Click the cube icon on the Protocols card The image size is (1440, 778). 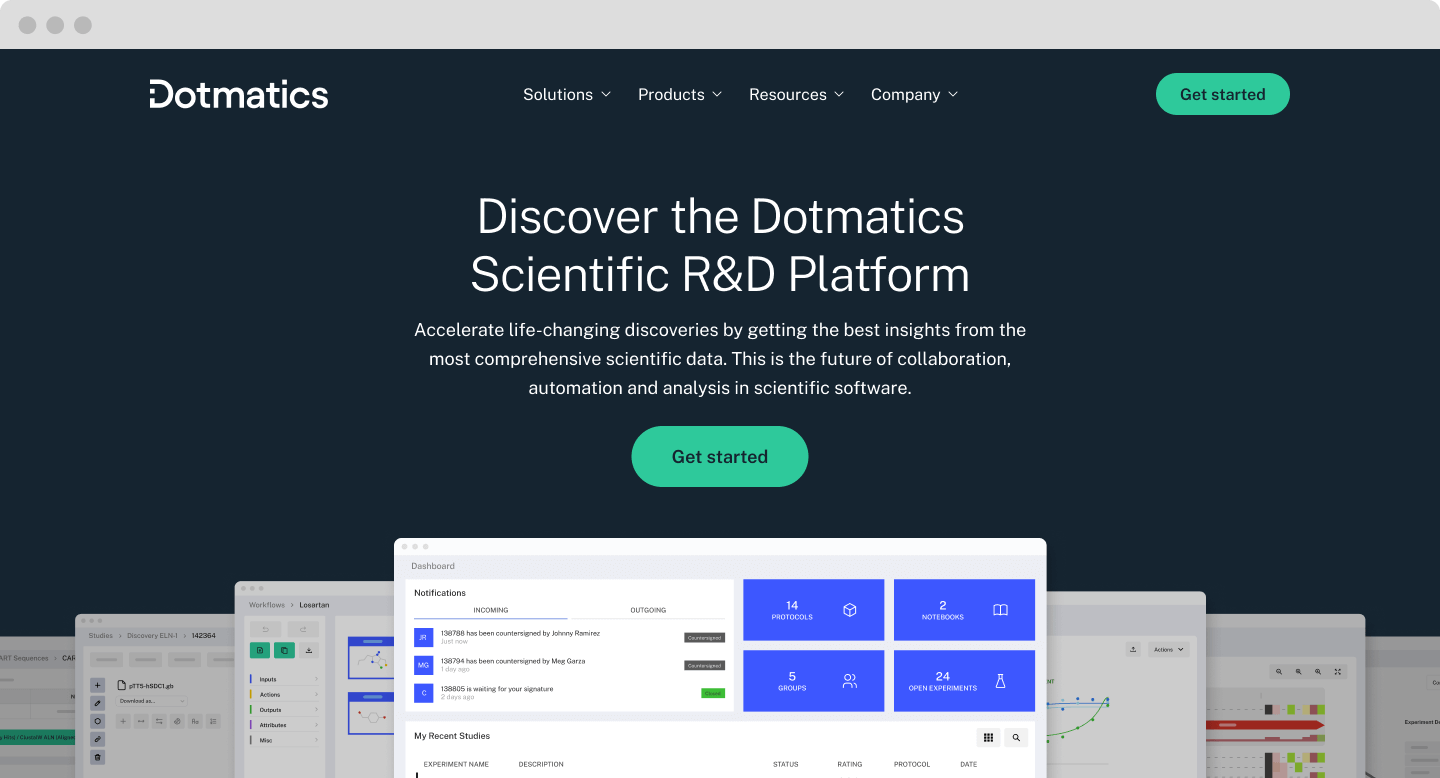(850, 610)
